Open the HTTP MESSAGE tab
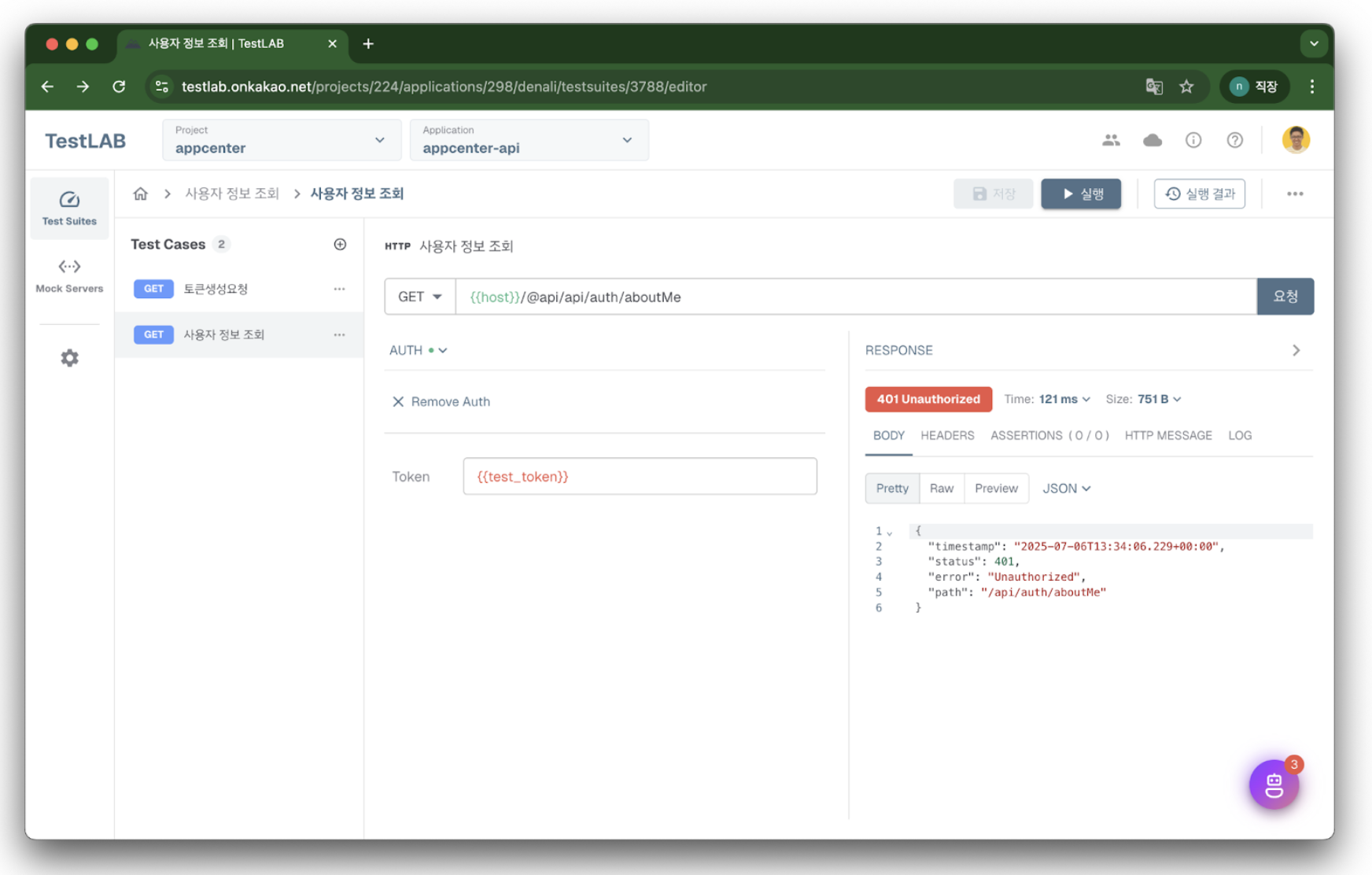The image size is (1372, 875). click(x=1167, y=435)
